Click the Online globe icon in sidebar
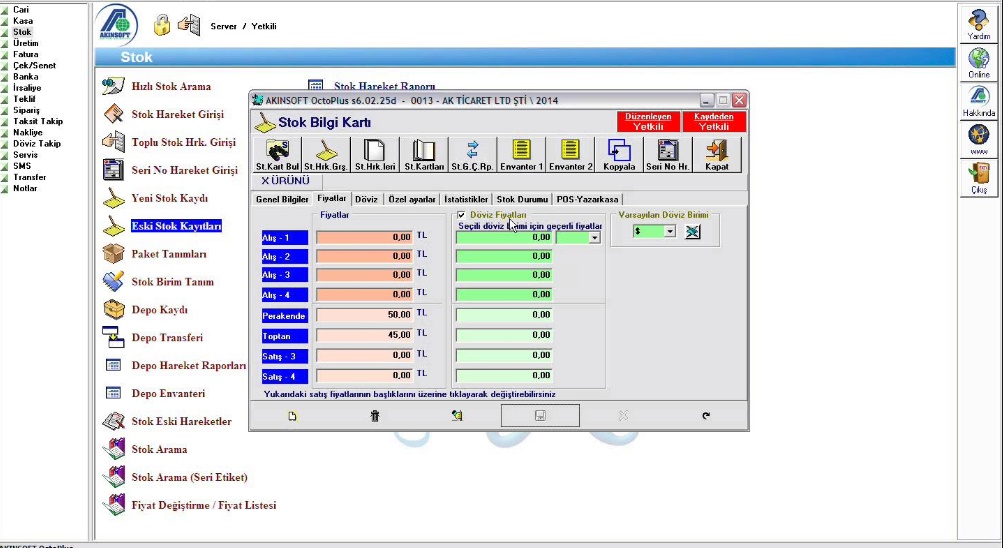The image size is (1003, 548). coord(979,63)
